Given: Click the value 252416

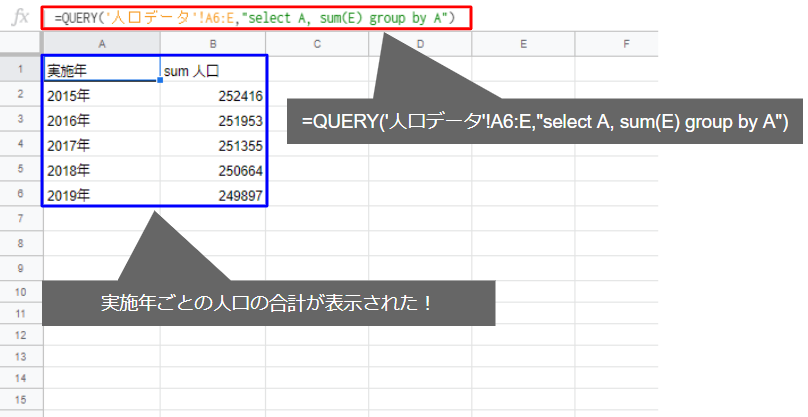Looking at the screenshot, I should [x=213, y=94].
